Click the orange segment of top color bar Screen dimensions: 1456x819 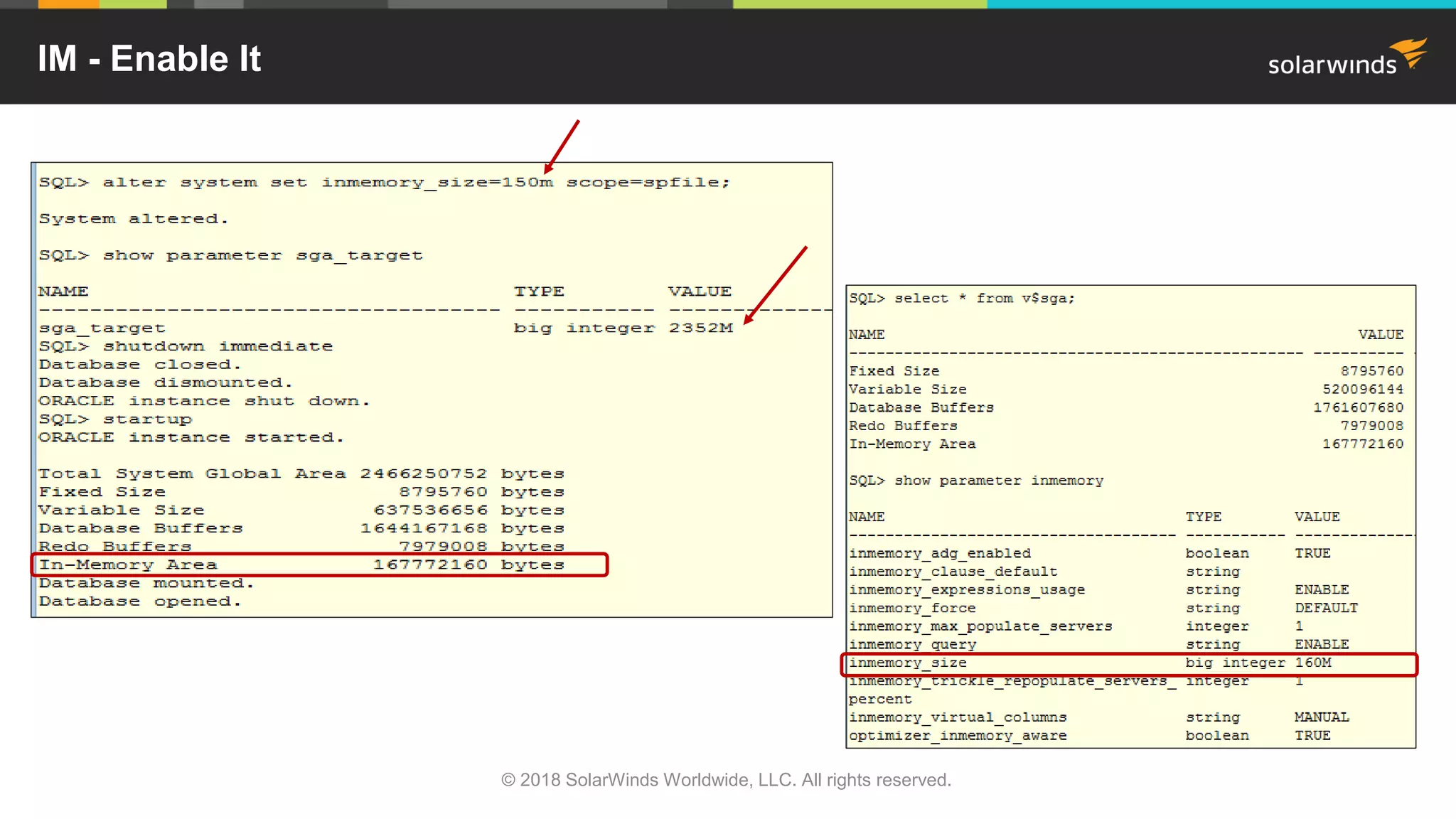click(x=68, y=4)
